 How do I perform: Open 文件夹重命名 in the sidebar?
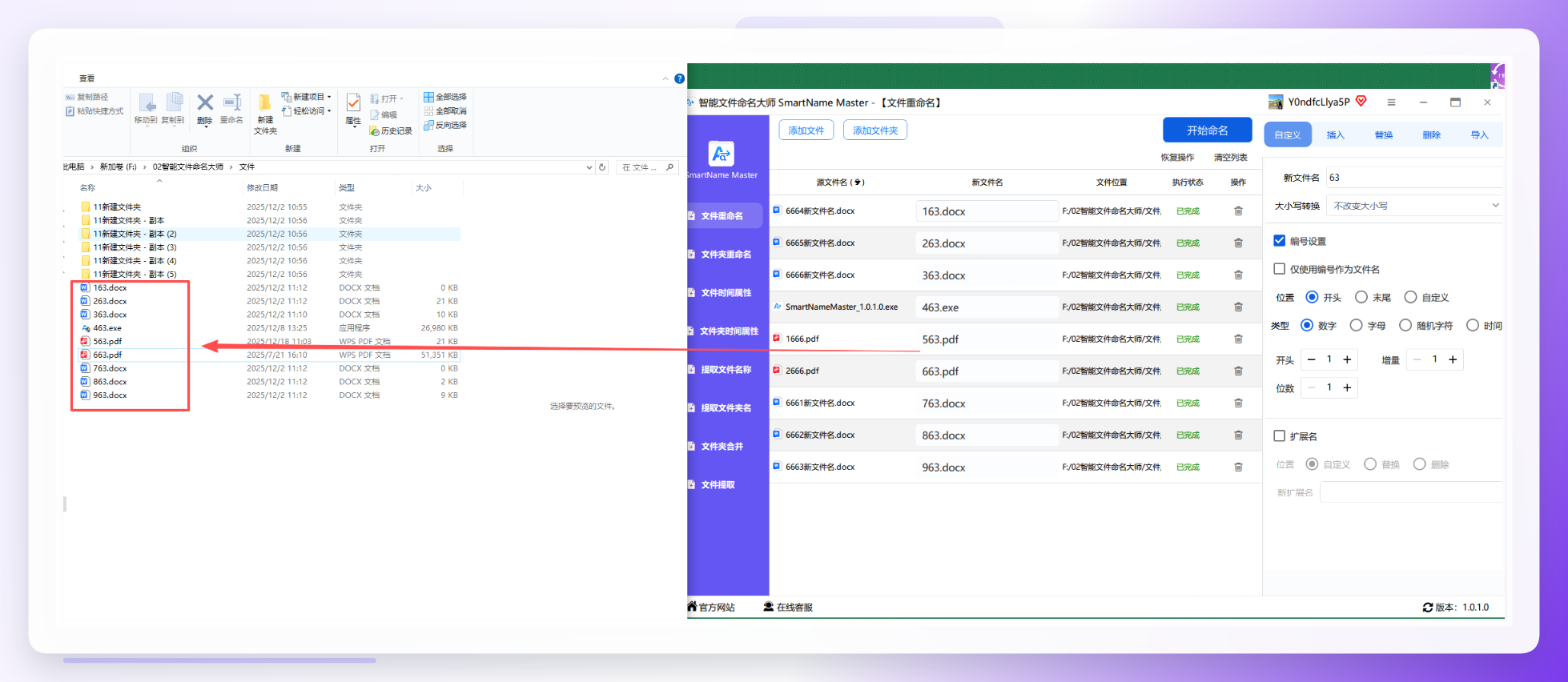coord(726,255)
